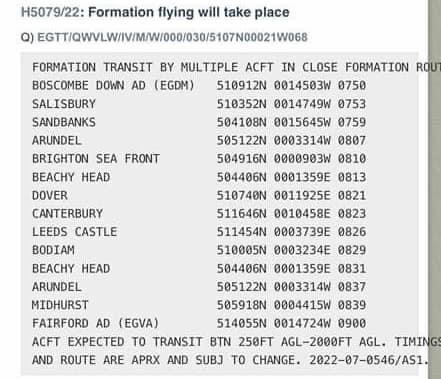
Task: Click the Q) label before the code
Action: pos(27,37)
